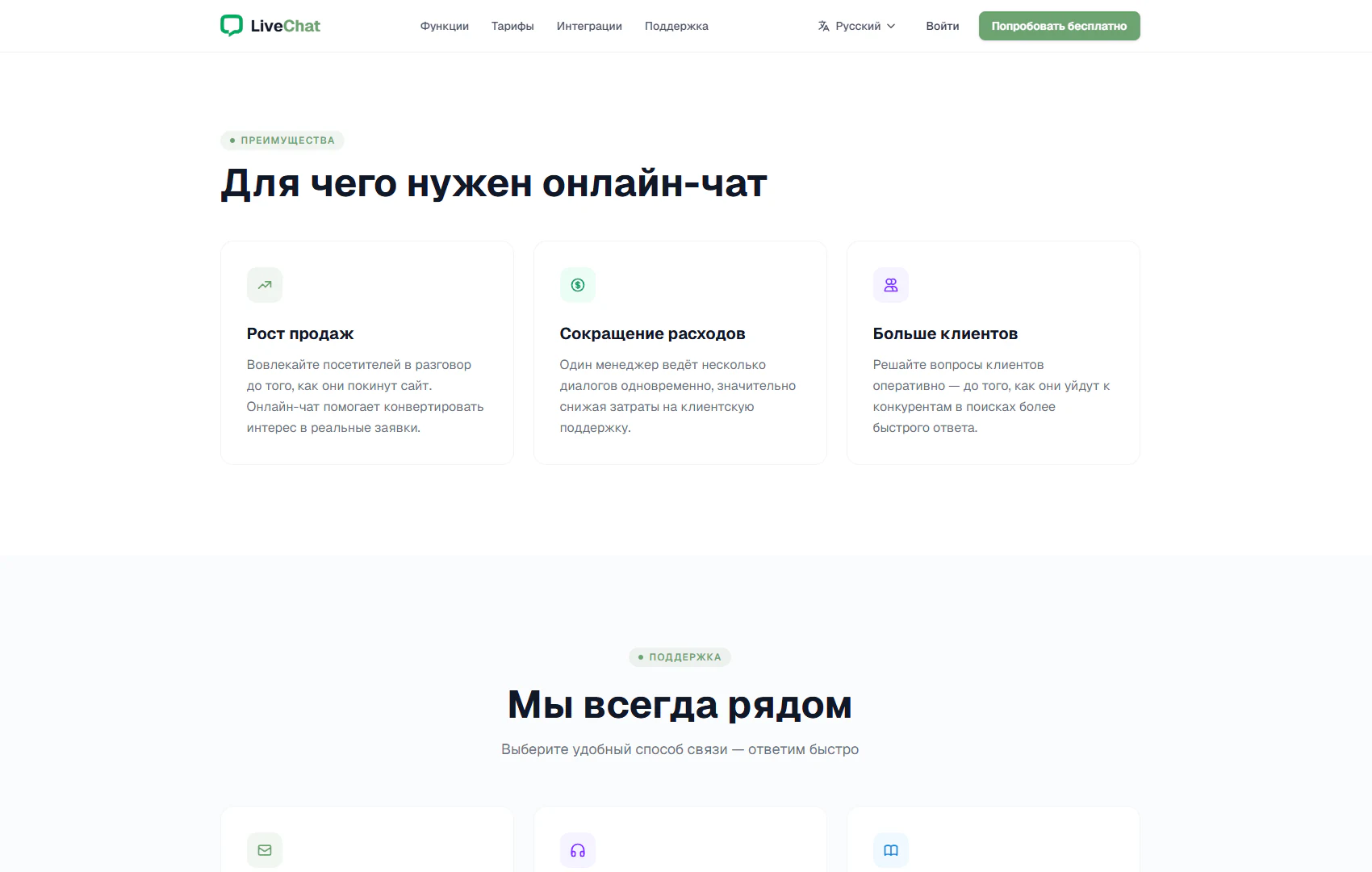Click the Рост продаж card title
This screenshot has width=1372, height=872.
coord(300,333)
